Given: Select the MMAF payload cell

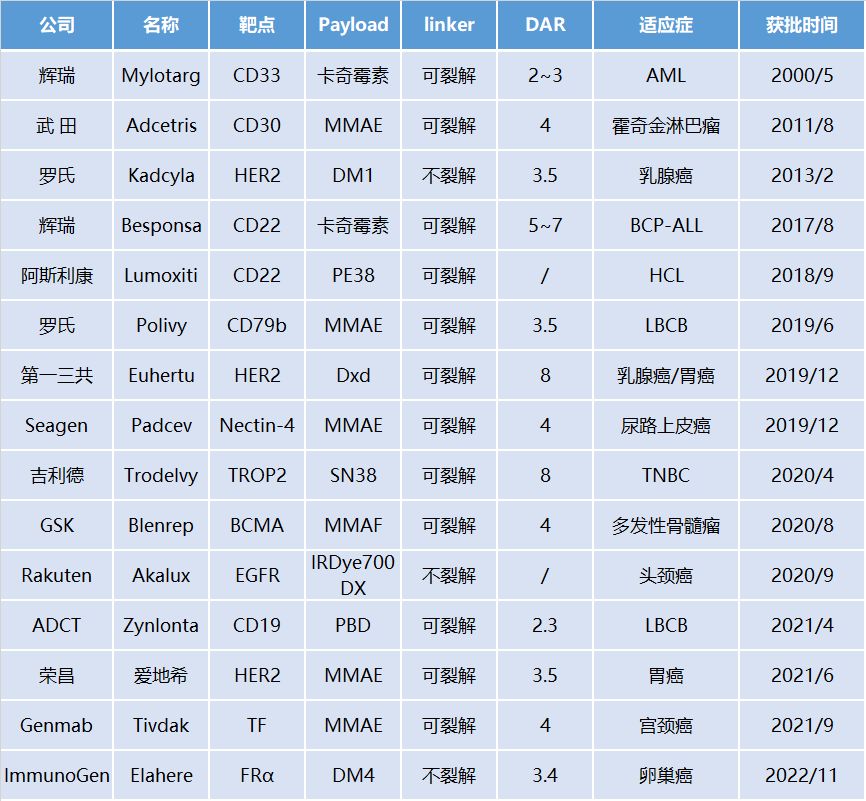Looking at the screenshot, I should (353, 525).
